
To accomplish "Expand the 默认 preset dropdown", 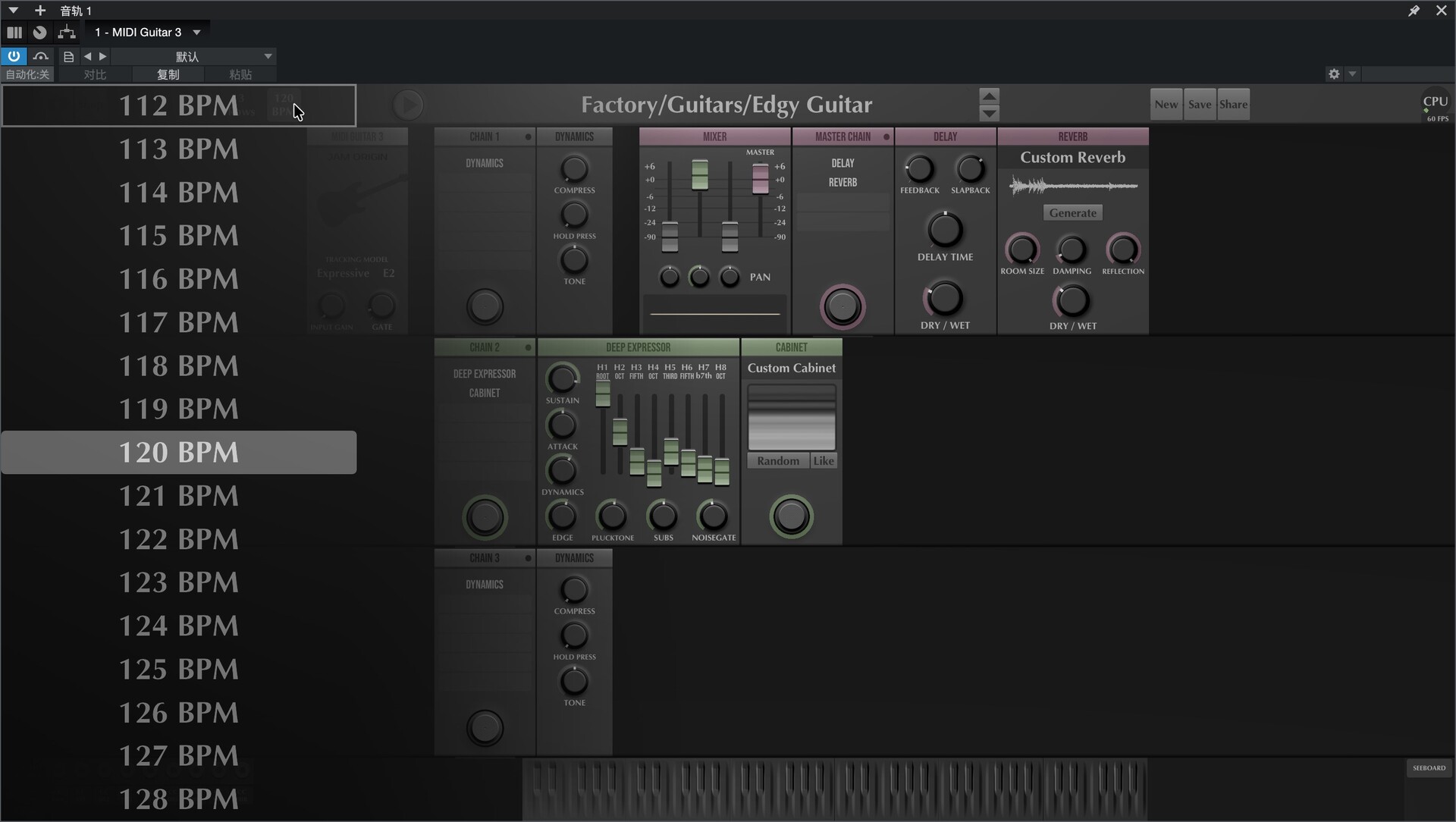I will click(268, 56).
